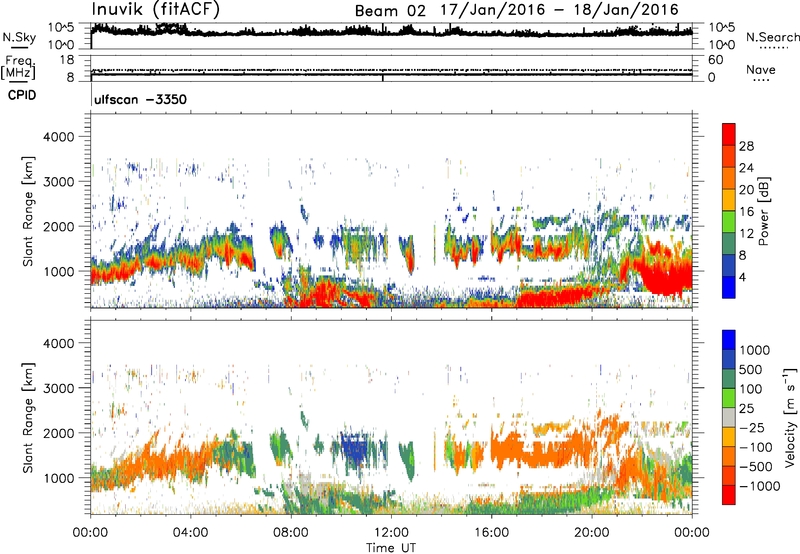This screenshot has height=554, width=800.
Task: Click the blue bottom segment of power colorbar
Action: click(729, 287)
